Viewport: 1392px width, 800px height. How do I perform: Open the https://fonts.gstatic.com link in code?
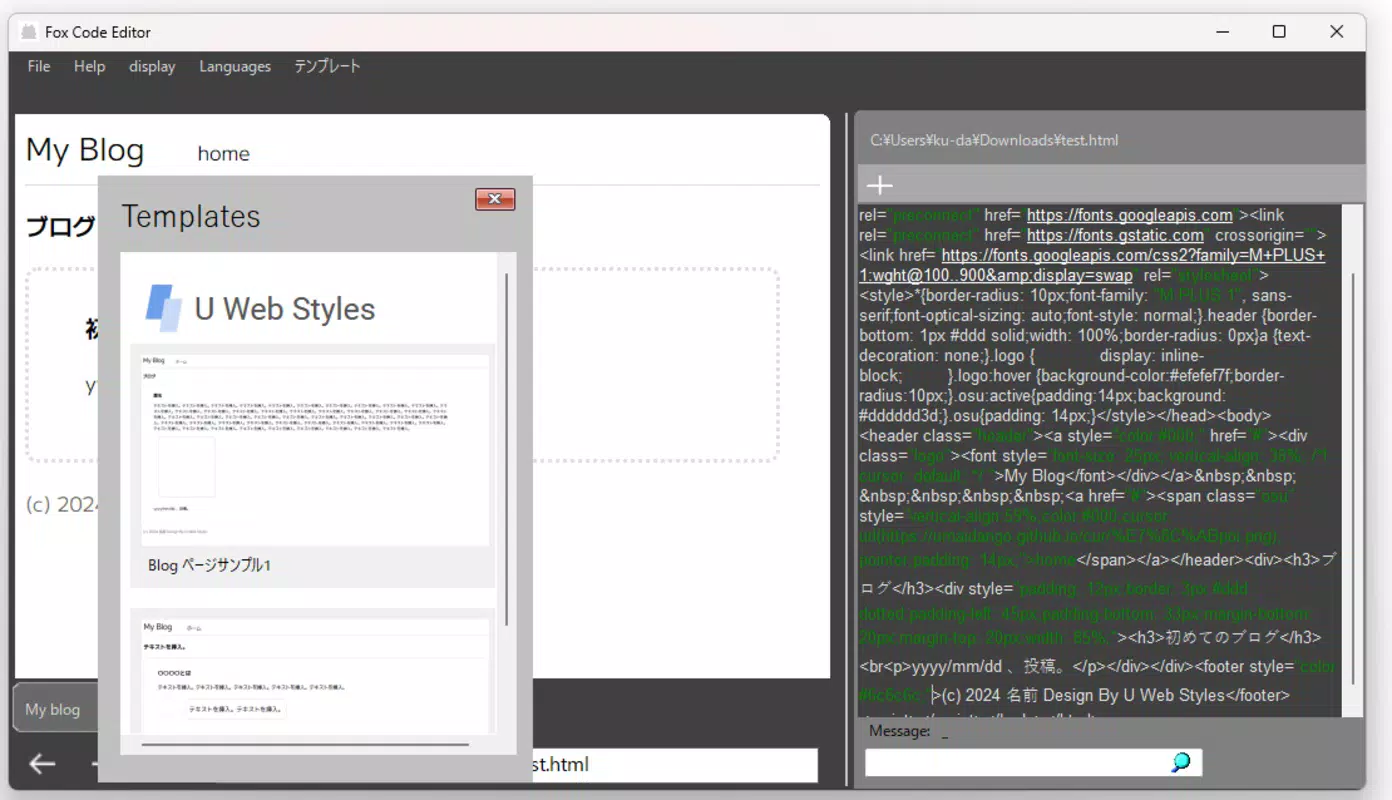(x=1115, y=235)
